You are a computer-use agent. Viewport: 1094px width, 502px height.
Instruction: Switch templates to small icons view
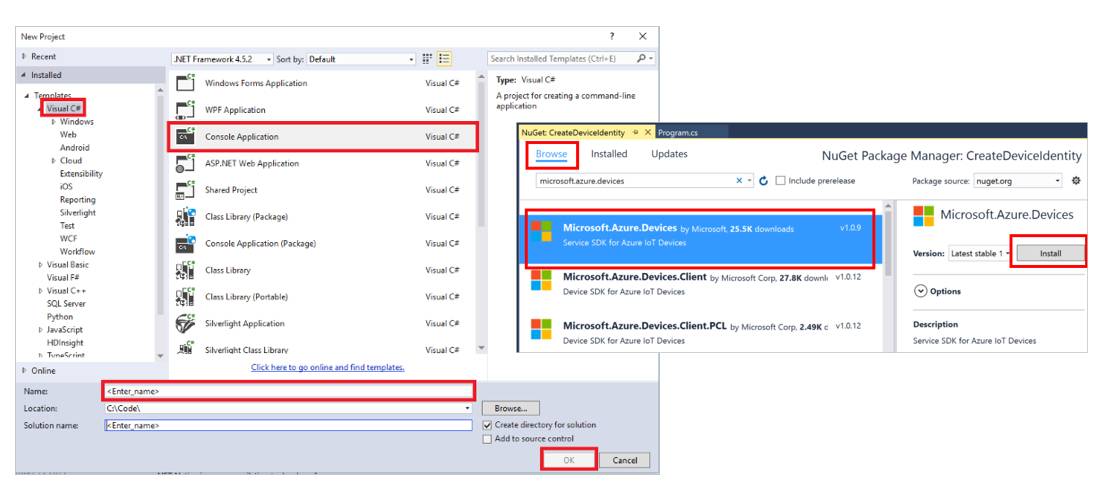[428, 59]
